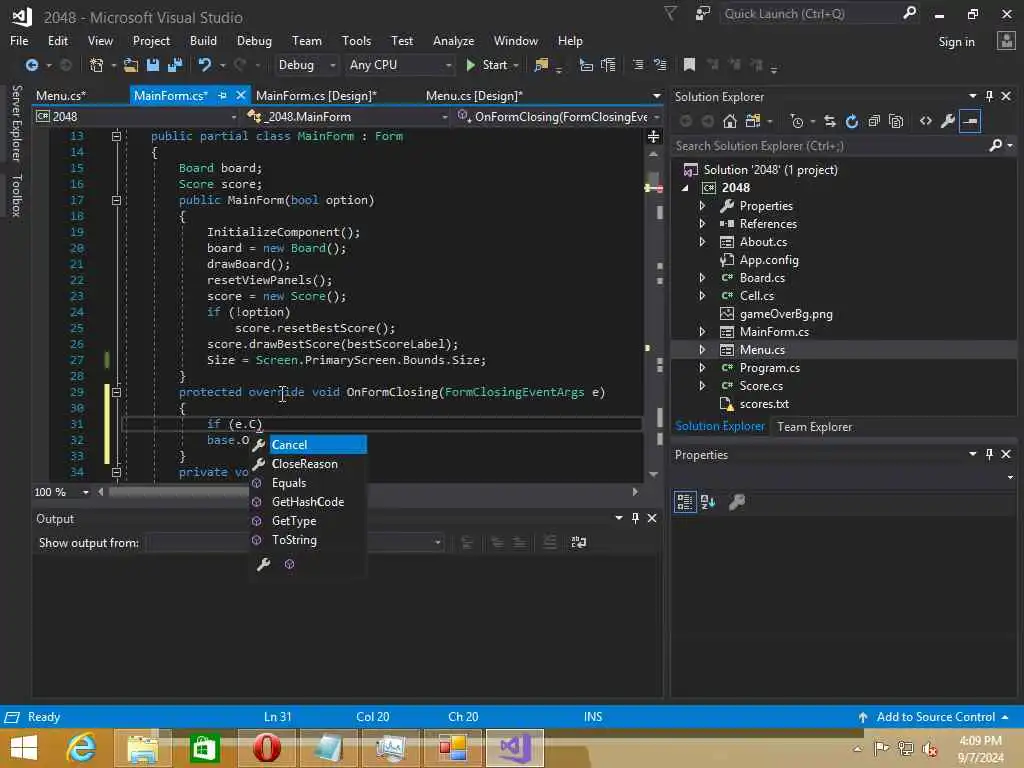Select scores.txt in Solution Explorer

coord(763,404)
